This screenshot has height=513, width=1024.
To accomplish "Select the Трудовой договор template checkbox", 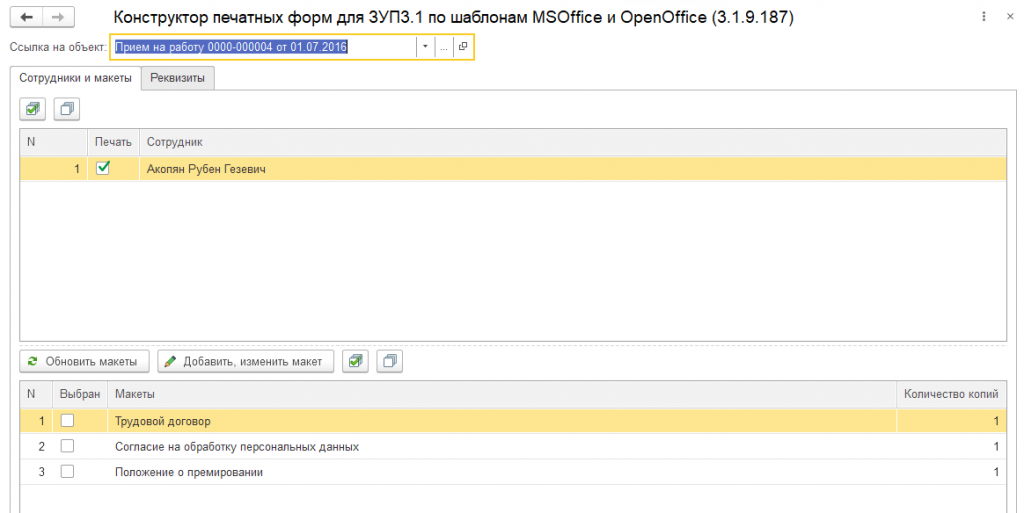I will pos(68,421).
